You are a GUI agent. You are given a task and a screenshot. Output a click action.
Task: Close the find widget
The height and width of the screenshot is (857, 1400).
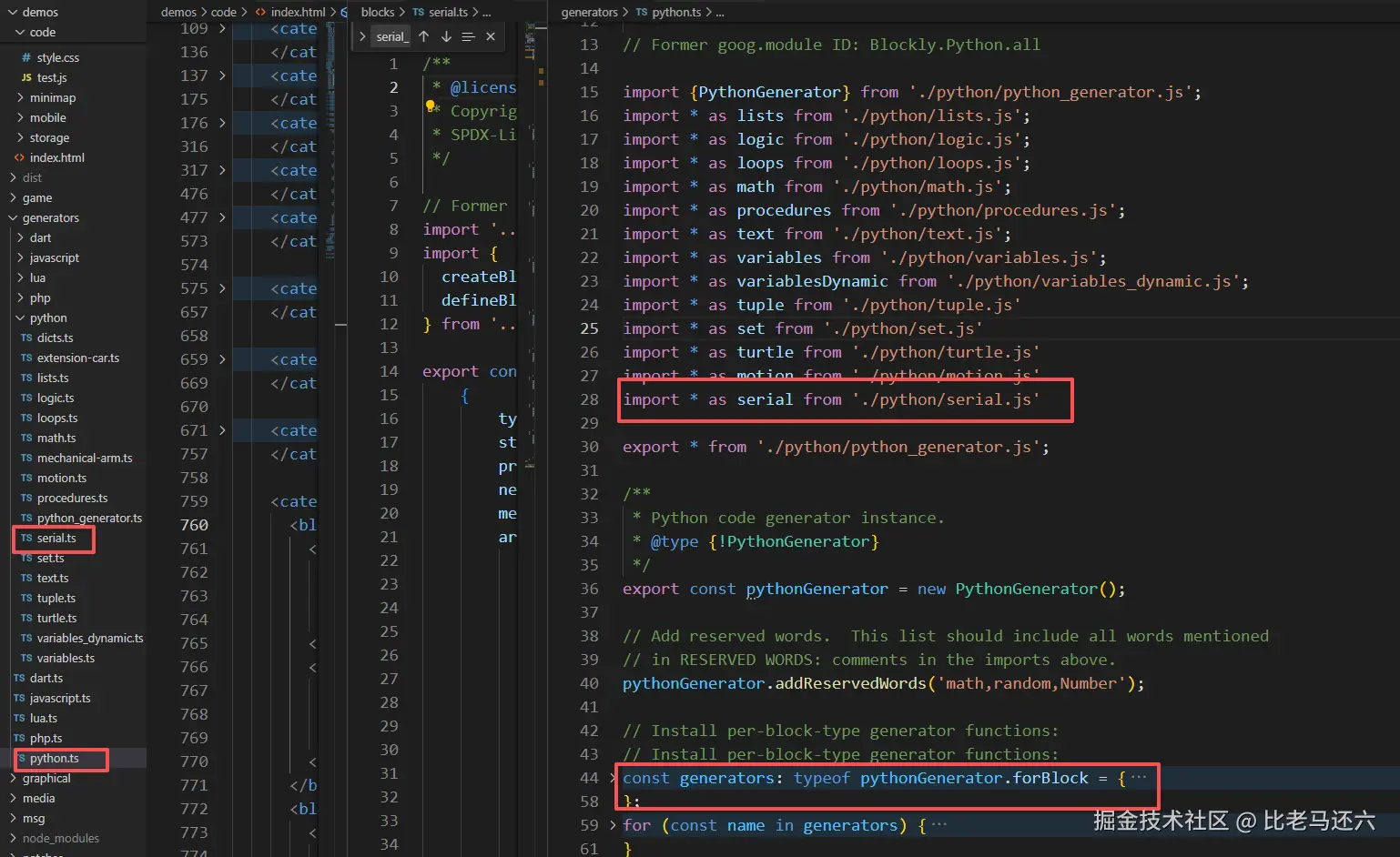coord(491,36)
